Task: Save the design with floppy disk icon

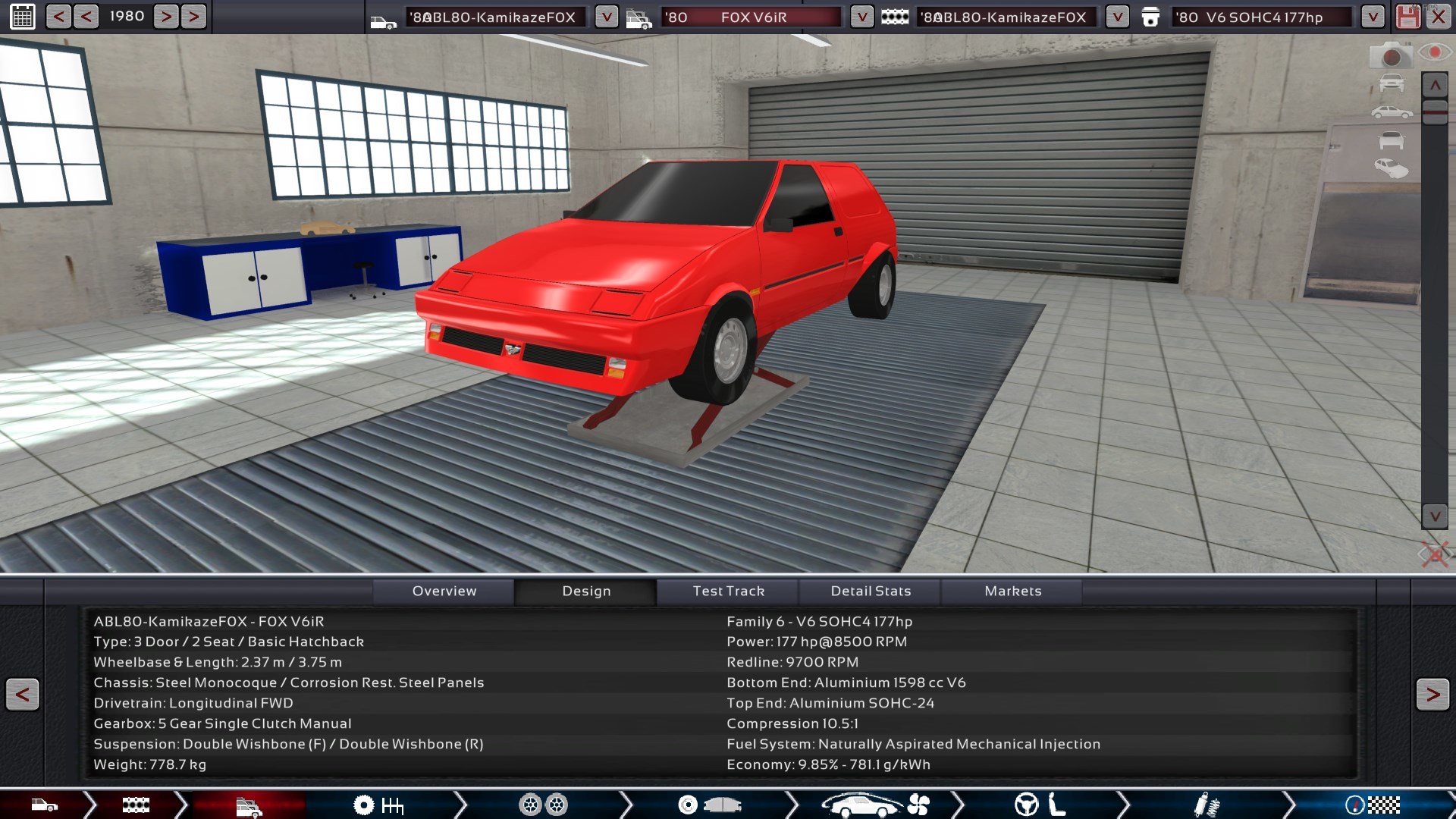Action: (1407, 17)
